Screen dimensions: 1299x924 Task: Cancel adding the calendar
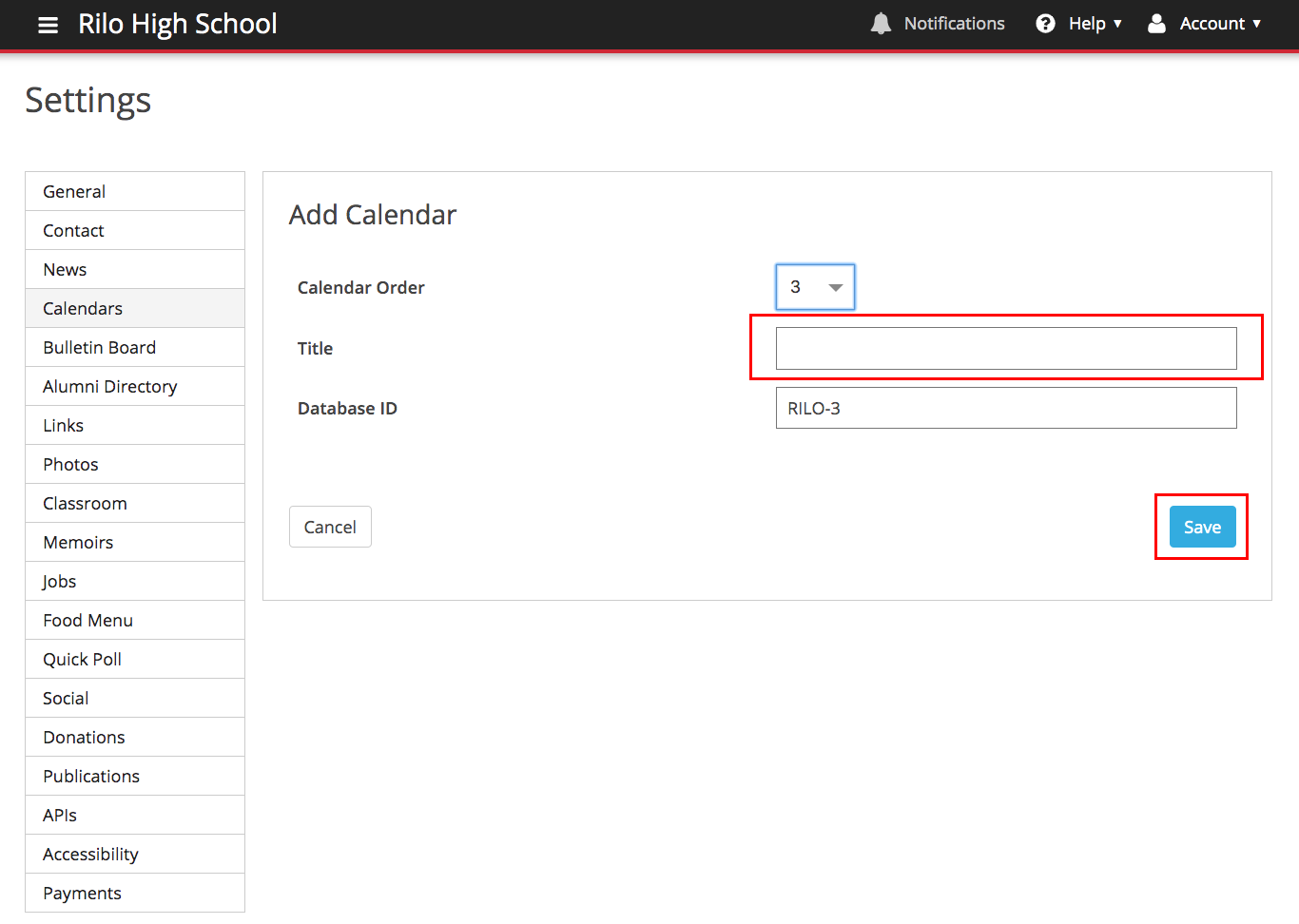[x=330, y=527]
